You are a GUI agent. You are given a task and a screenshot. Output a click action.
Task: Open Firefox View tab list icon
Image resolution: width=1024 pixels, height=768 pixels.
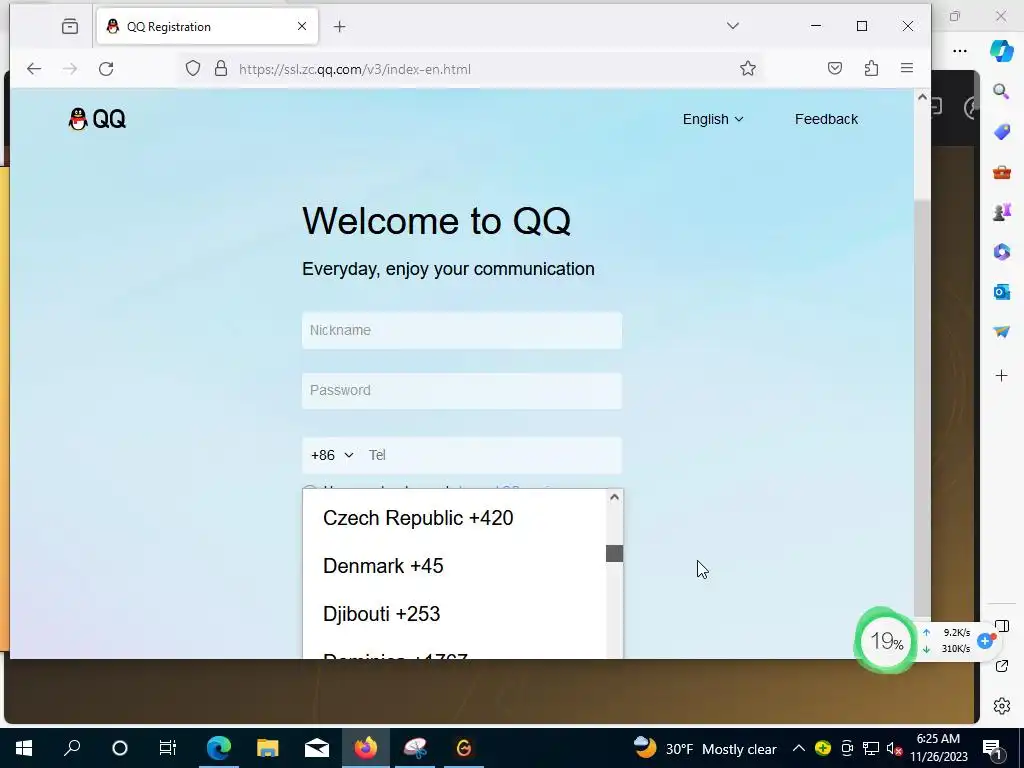(x=70, y=26)
